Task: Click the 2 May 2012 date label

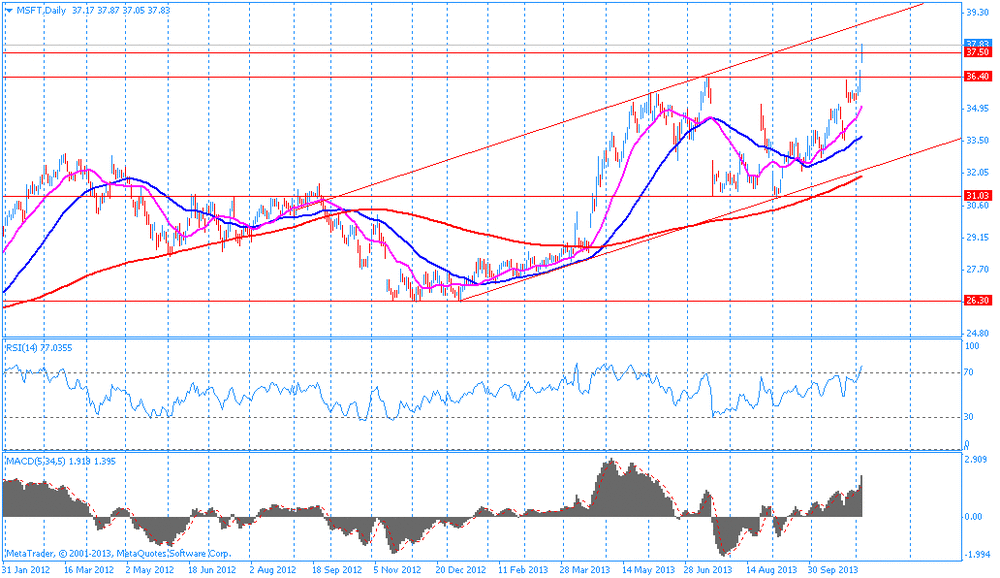Action: pyautogui.click(x=150, y=570)
